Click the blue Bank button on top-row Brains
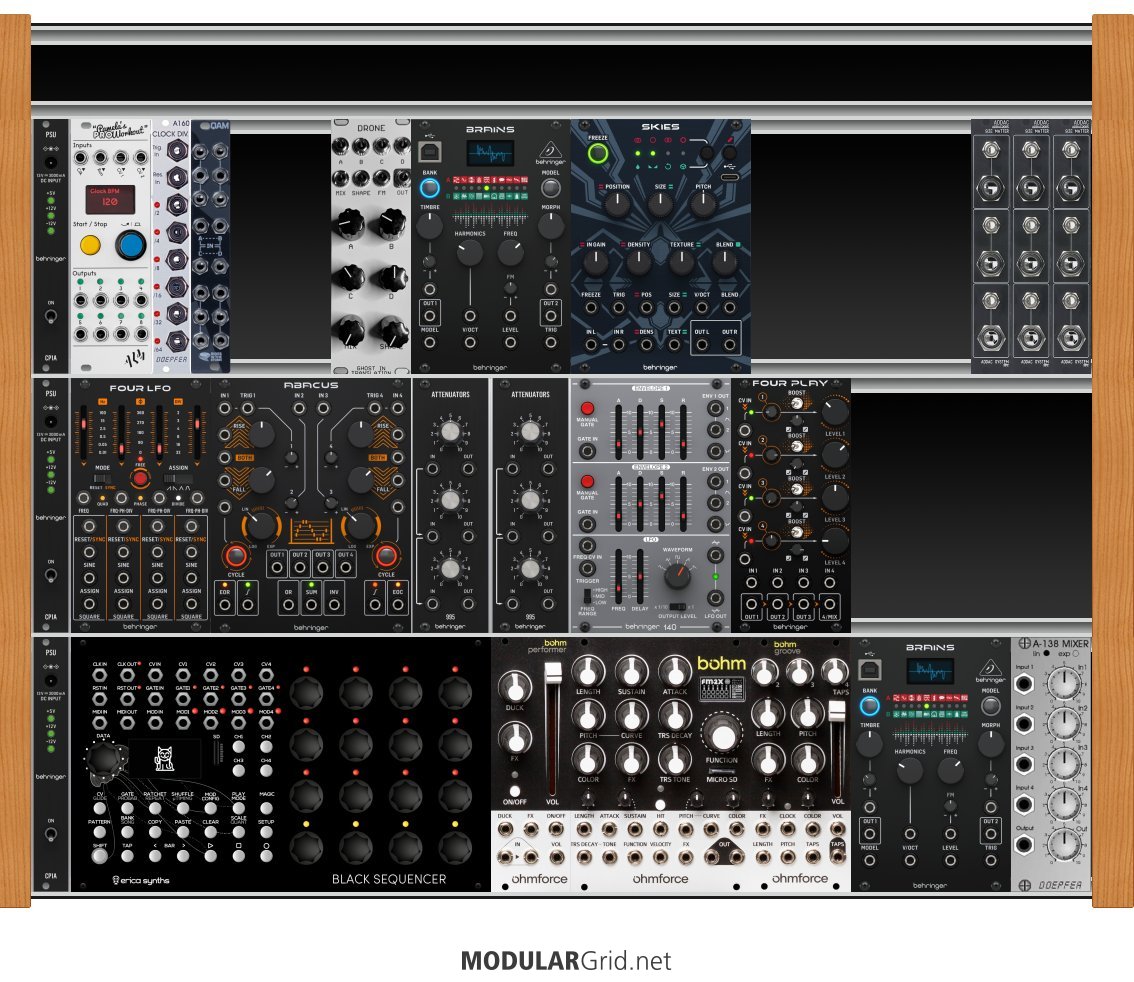Image resolution: width=1134 pixels, height=982 pixels. pos(430,188)
